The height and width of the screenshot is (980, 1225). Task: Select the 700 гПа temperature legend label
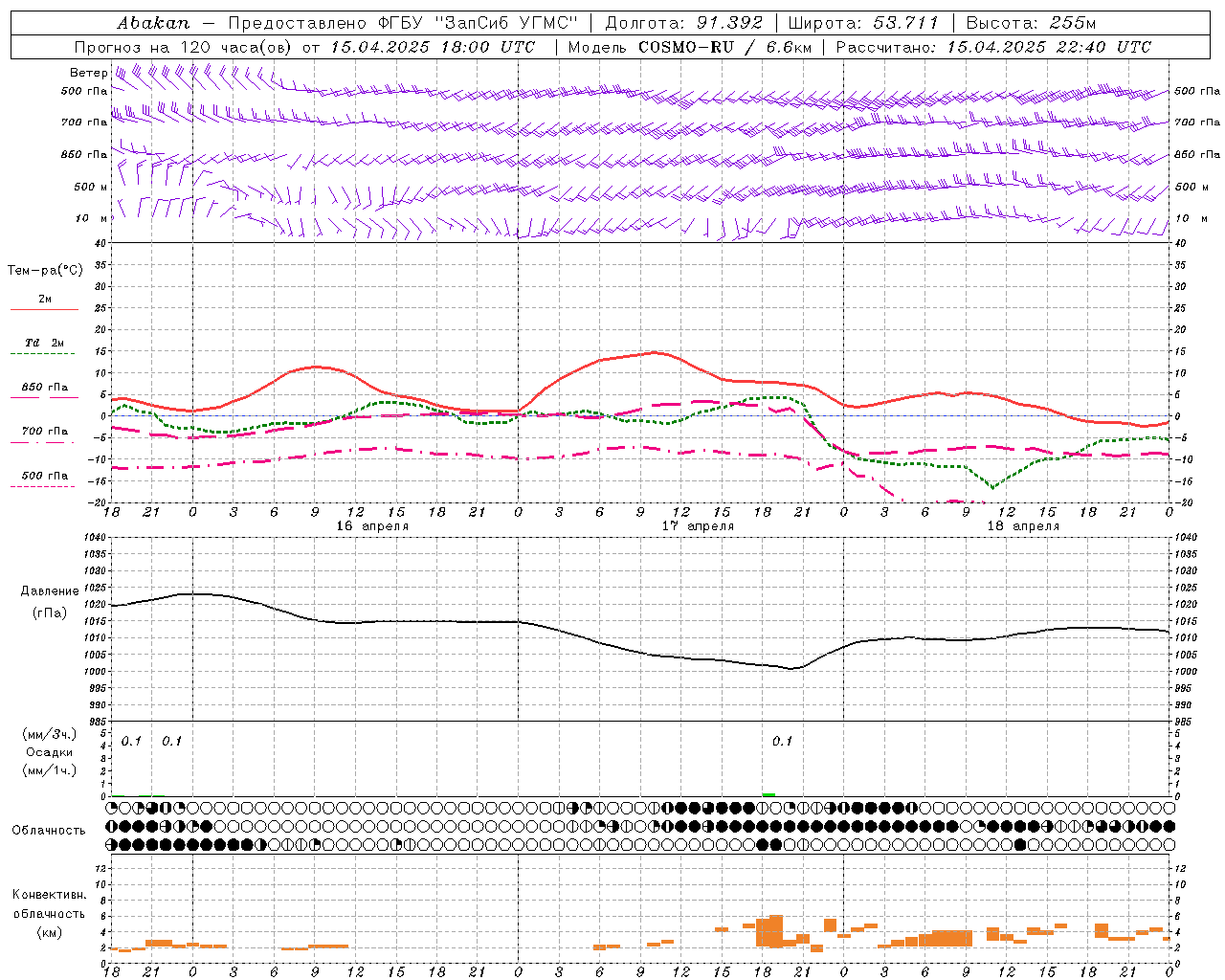pyautogui.click(x=45, y=432)
